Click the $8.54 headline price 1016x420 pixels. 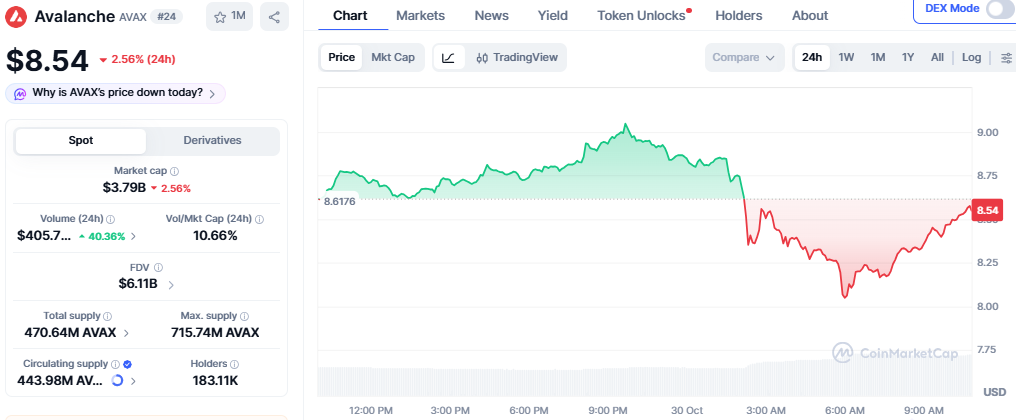pyautogui.click(x=47, y=60)
